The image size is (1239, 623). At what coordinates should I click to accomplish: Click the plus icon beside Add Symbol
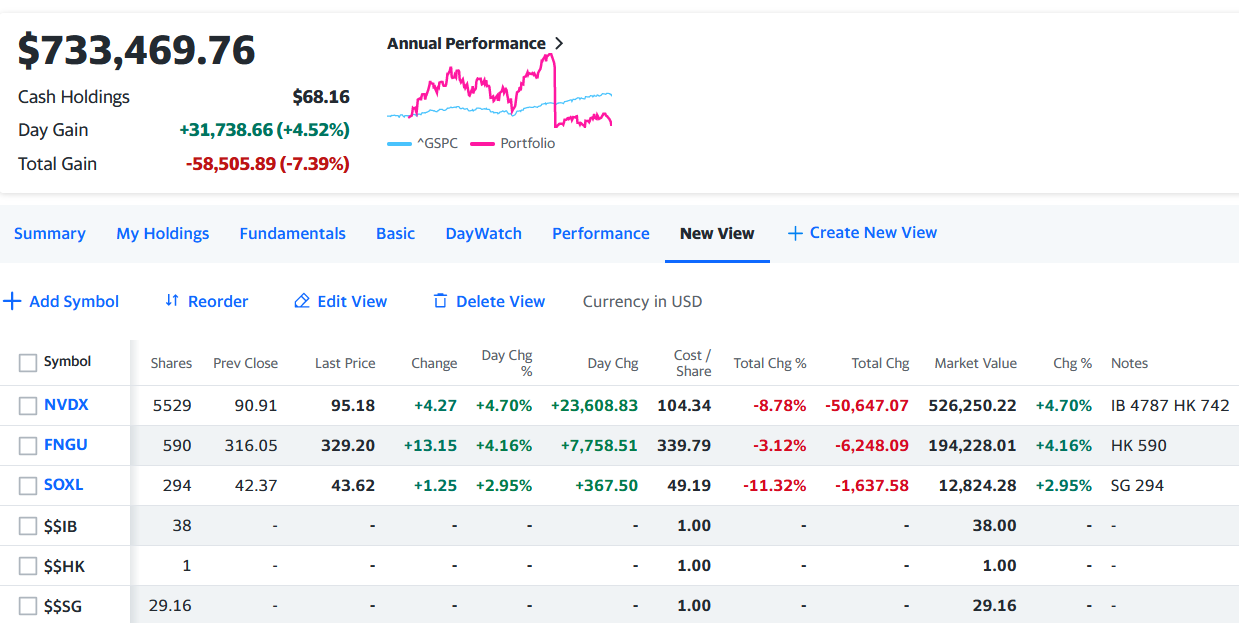coord(12,301)
